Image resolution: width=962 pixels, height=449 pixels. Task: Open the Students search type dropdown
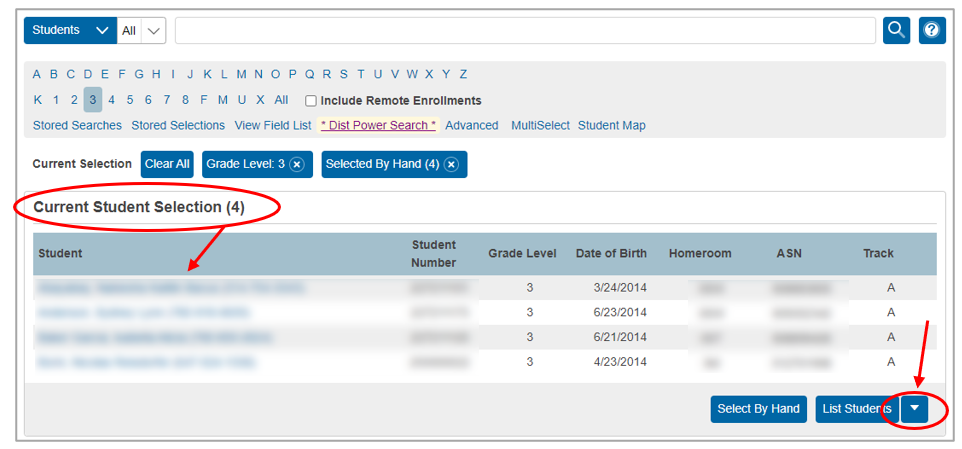tap(70, 30)
